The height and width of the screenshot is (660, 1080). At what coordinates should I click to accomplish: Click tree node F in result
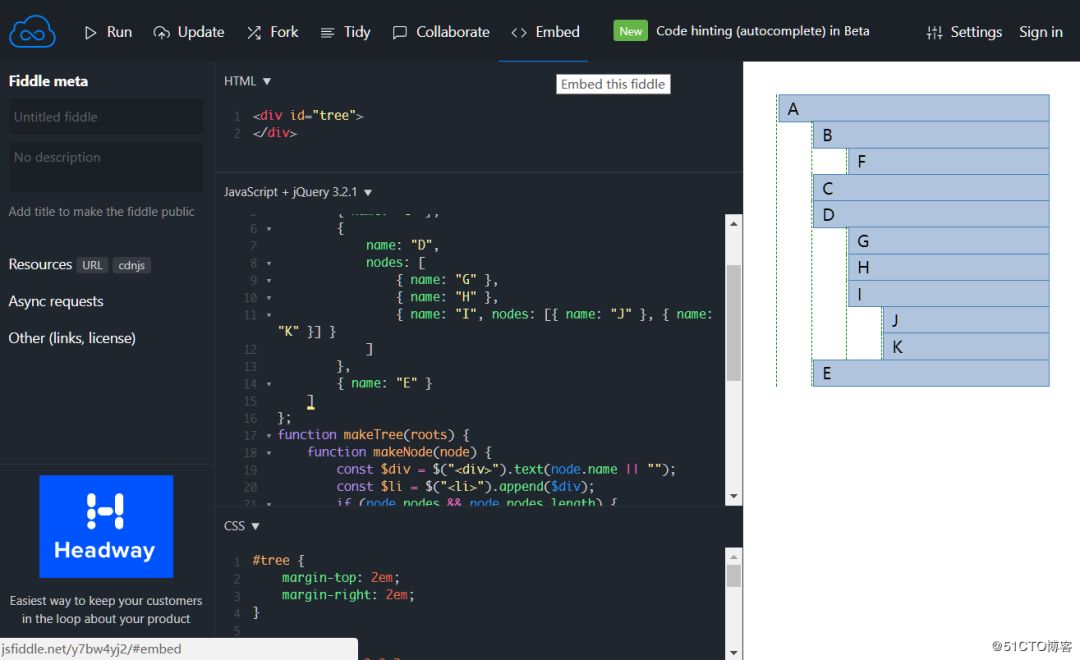tap(948, 161)
